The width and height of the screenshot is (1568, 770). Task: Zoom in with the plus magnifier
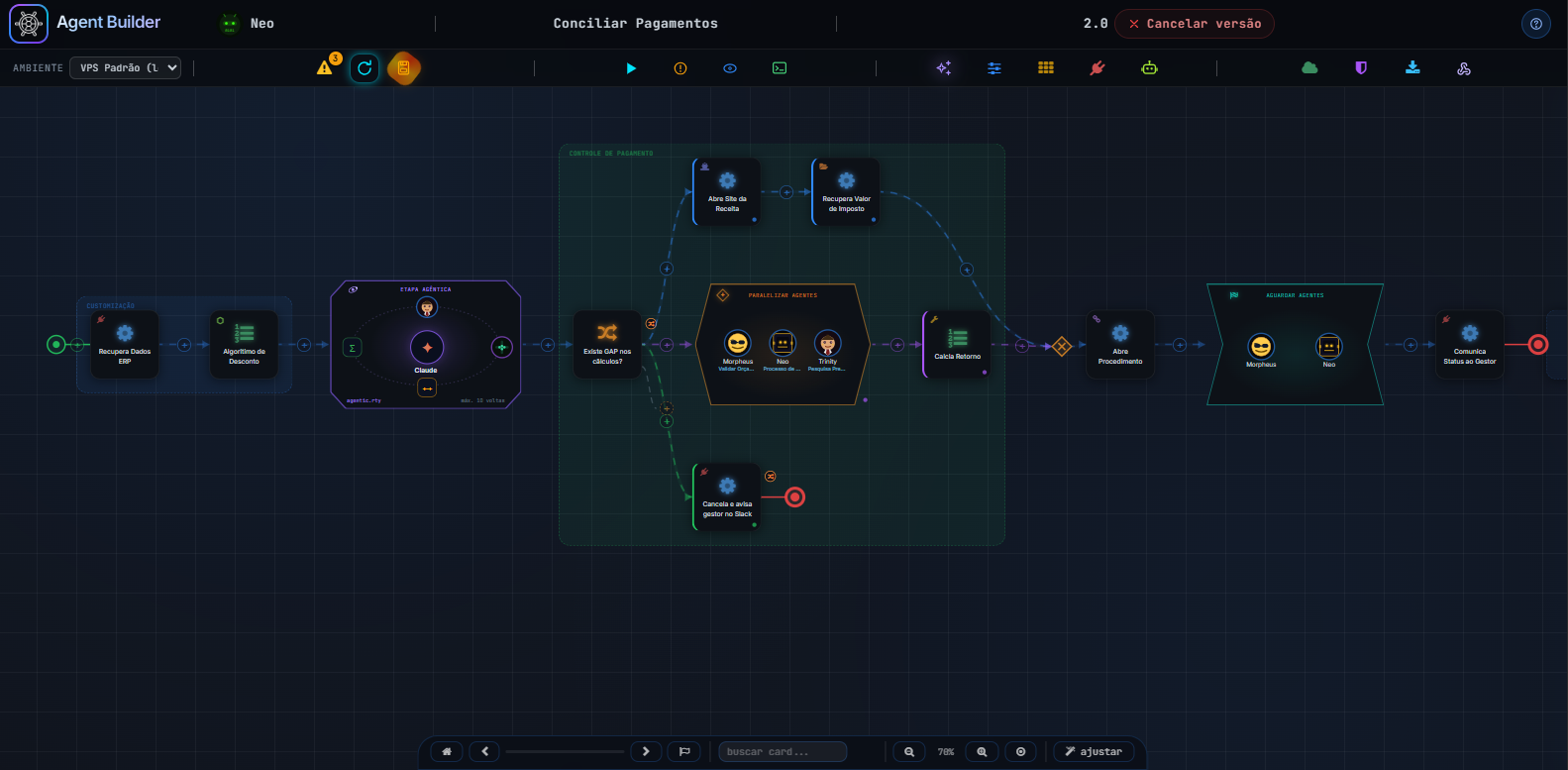tap(983, 751)
